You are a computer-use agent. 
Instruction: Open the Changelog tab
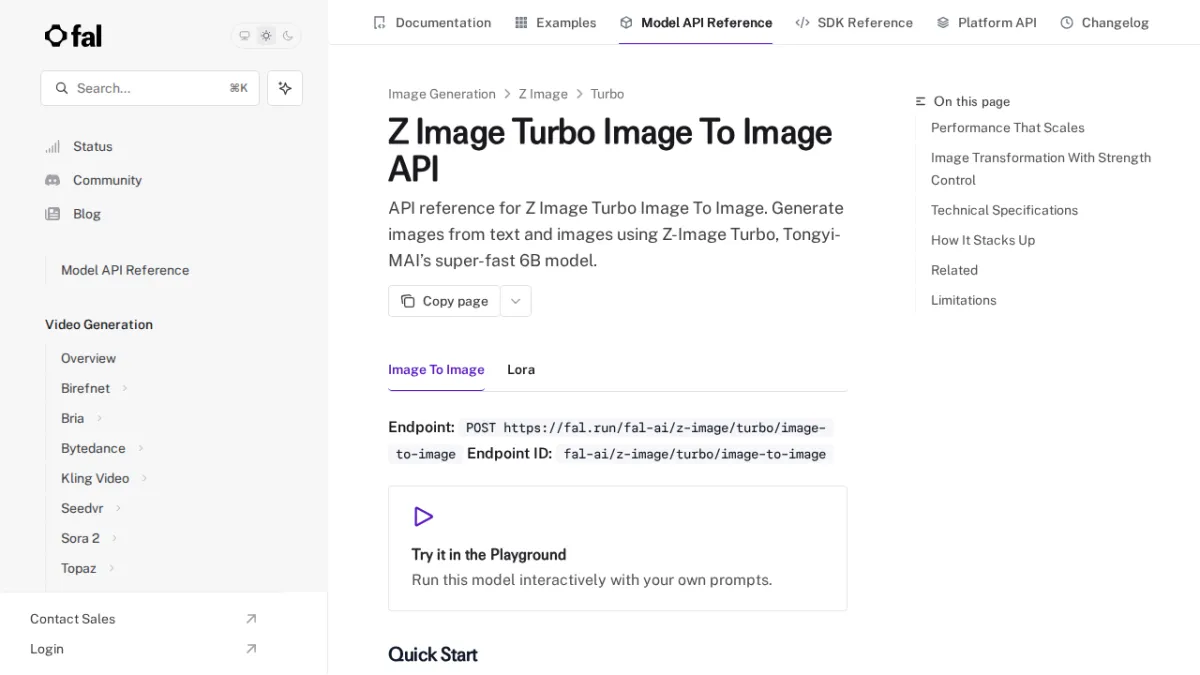[1104, 22]
